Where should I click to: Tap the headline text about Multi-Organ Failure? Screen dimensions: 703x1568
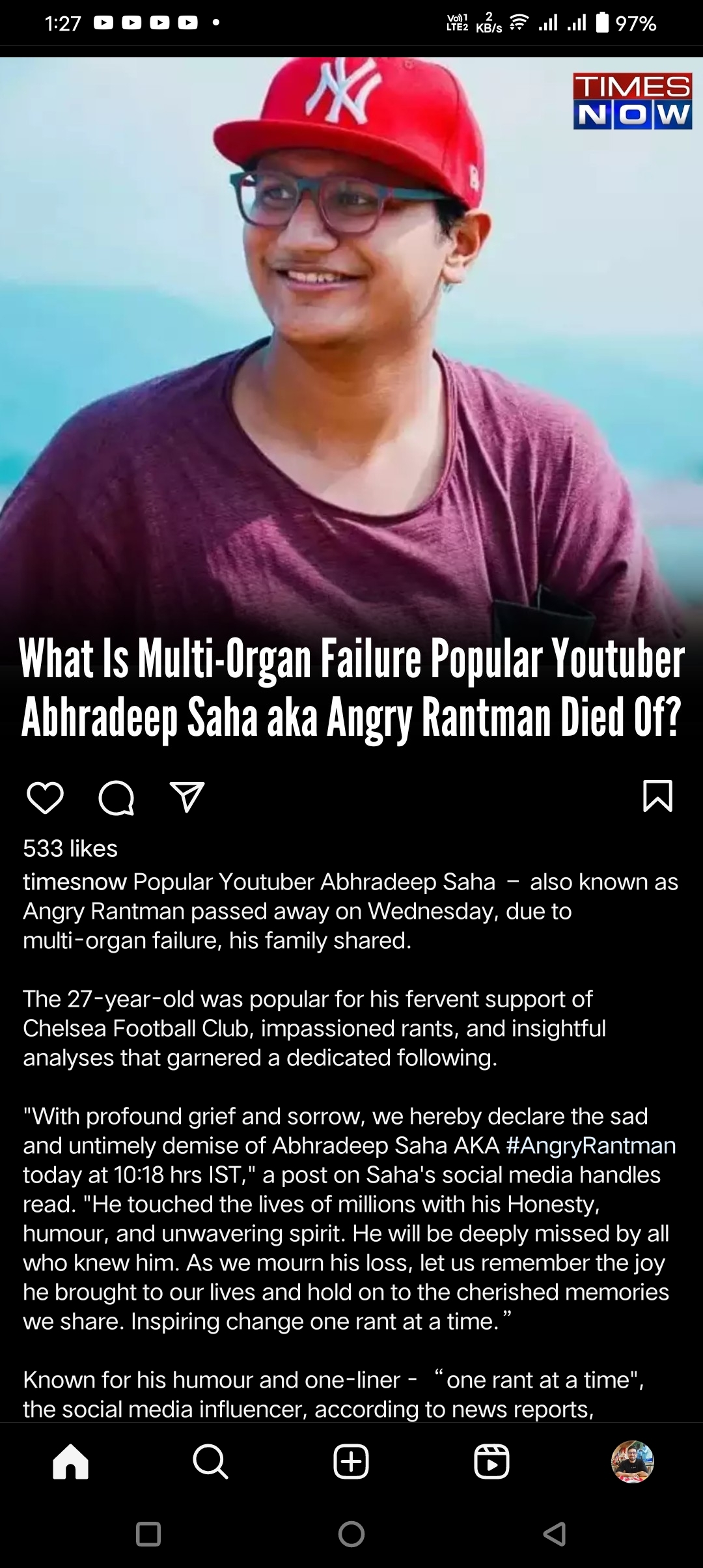coord(351,688)
